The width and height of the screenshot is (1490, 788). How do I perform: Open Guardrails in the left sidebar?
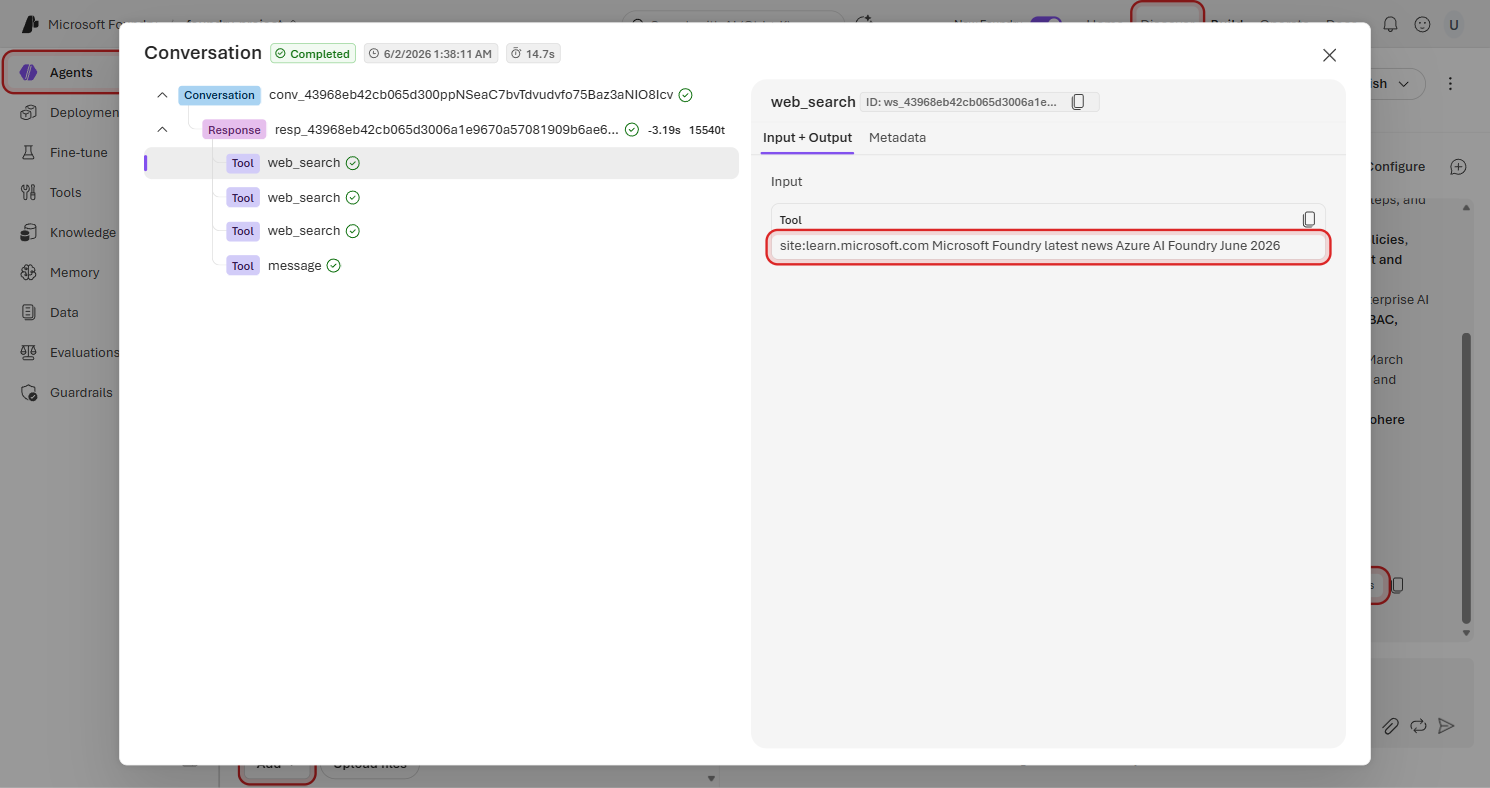tap(81, 392)
